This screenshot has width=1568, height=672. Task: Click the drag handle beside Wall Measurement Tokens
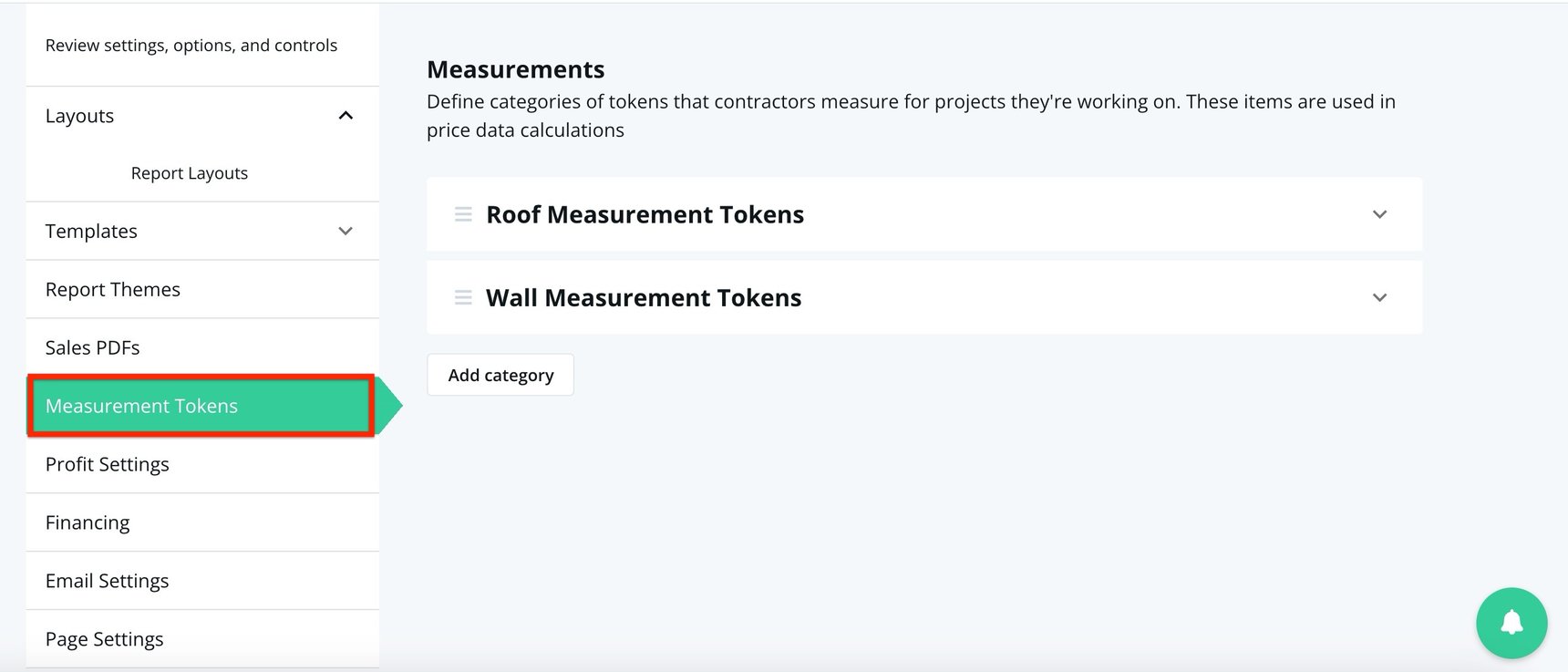click(x=463, y=297)
